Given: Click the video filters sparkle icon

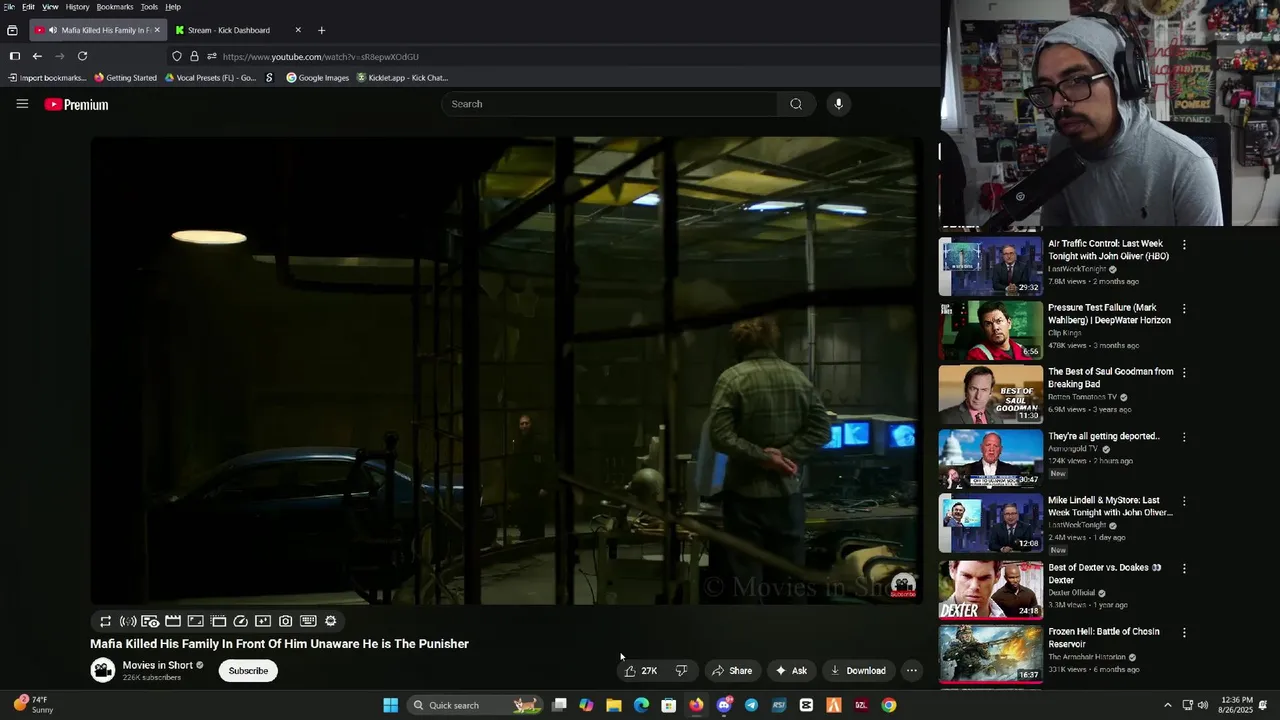Looking at the screenshot, I should [x=263, y=621].
